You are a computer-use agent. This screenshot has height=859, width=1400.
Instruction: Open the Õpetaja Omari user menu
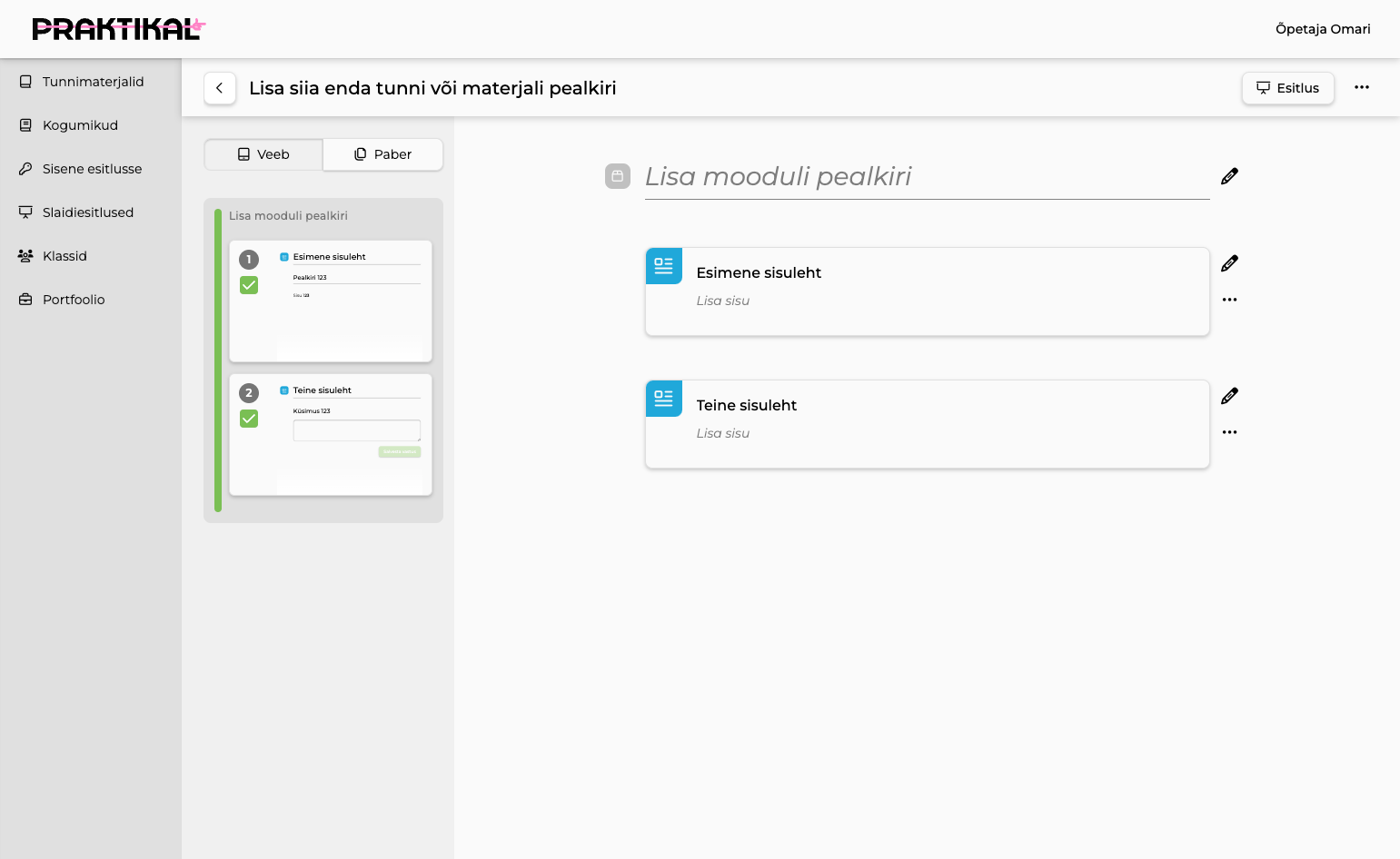click(1323, 29)
